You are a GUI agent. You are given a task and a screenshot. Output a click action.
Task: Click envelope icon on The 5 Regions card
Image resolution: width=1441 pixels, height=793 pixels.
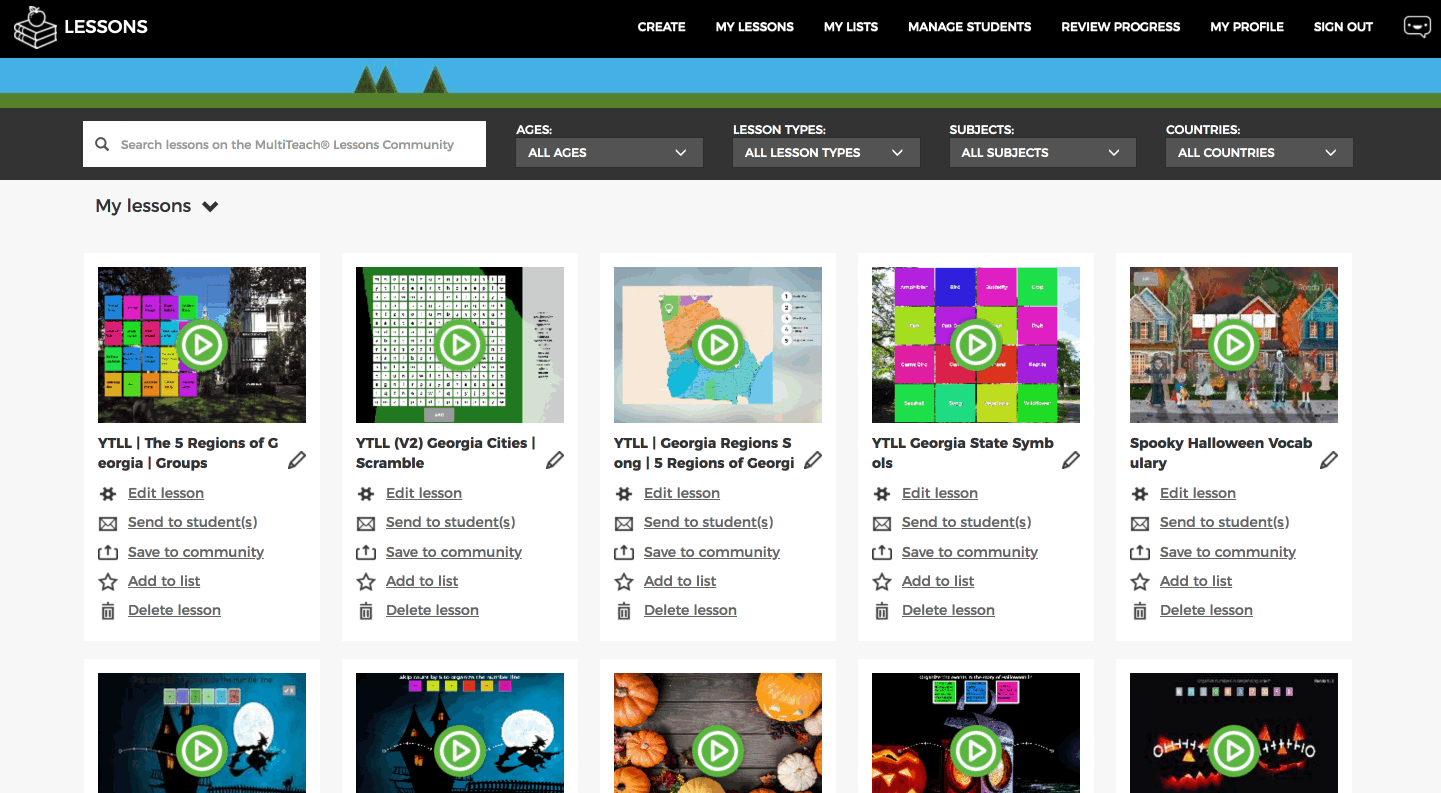tap(108, 523)
